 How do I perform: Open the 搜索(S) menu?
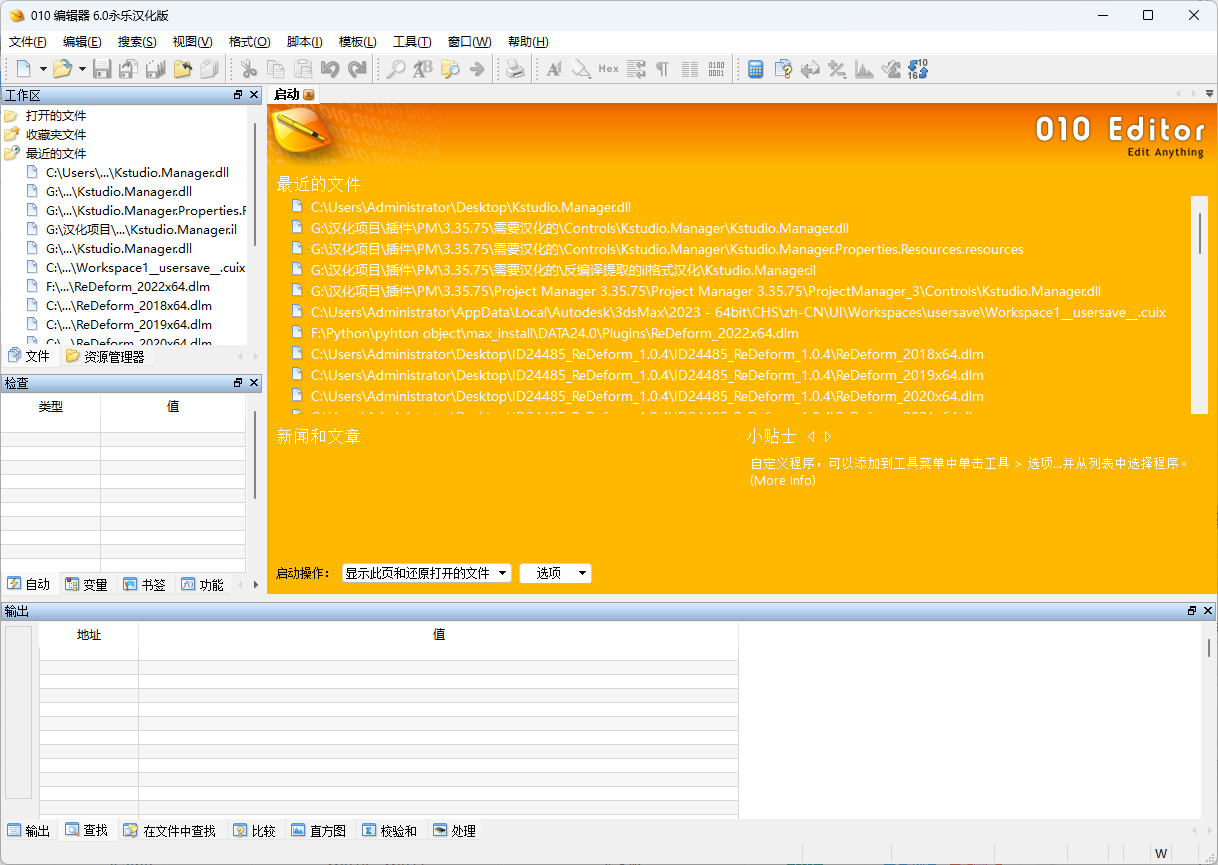tap(137, 42)
